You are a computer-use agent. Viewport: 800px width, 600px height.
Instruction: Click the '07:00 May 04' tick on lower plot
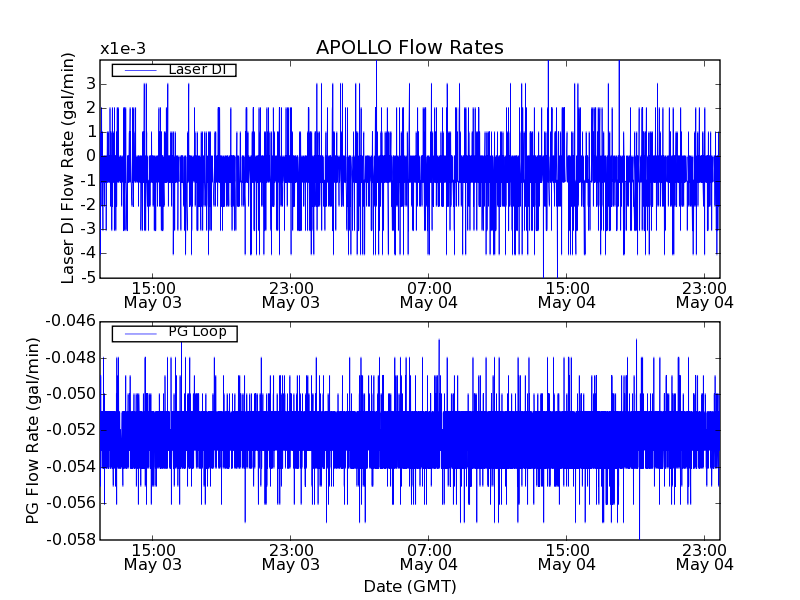tap(428, 557)
